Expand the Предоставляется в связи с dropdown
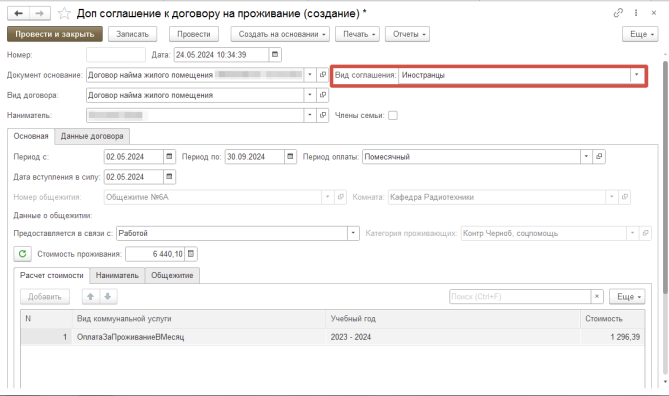669x396 pixels. pos(353,233)
